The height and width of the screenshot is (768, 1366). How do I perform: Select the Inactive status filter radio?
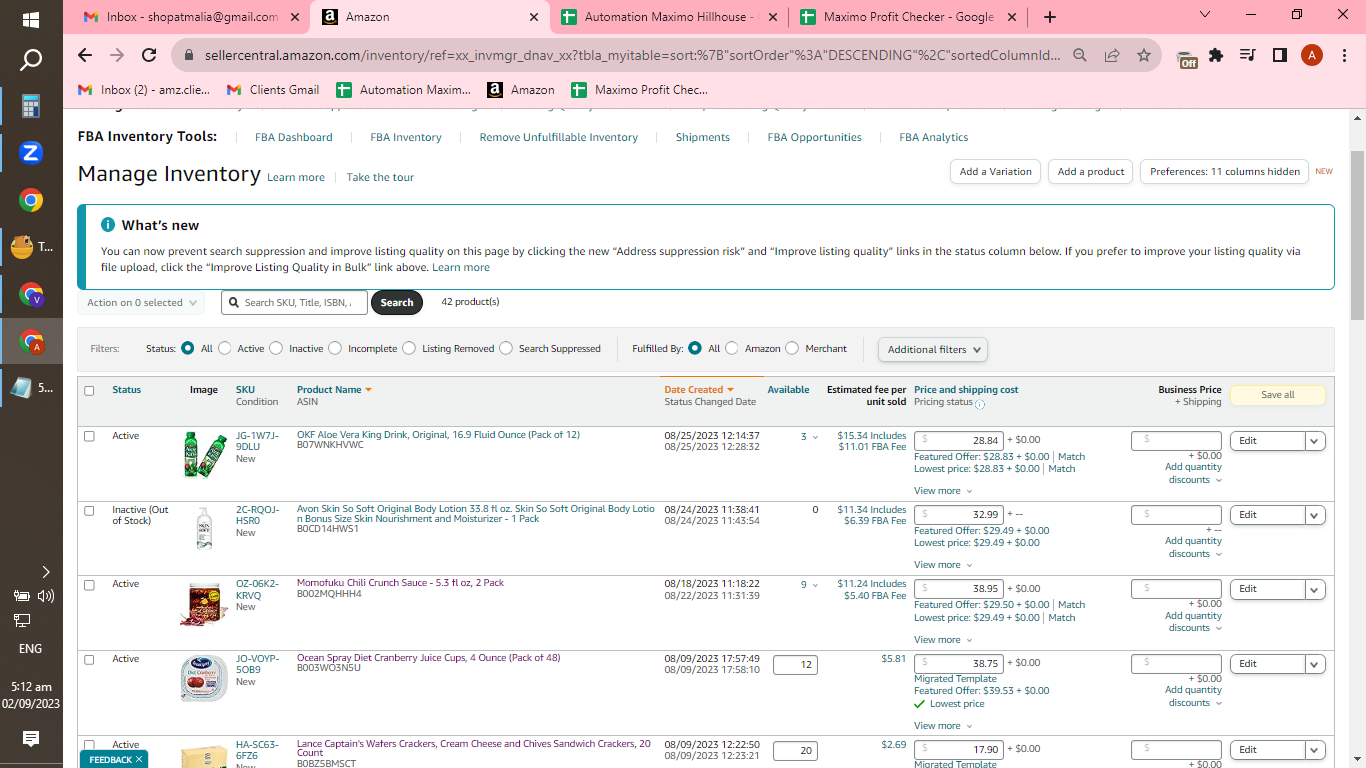(x=276, y=348)
